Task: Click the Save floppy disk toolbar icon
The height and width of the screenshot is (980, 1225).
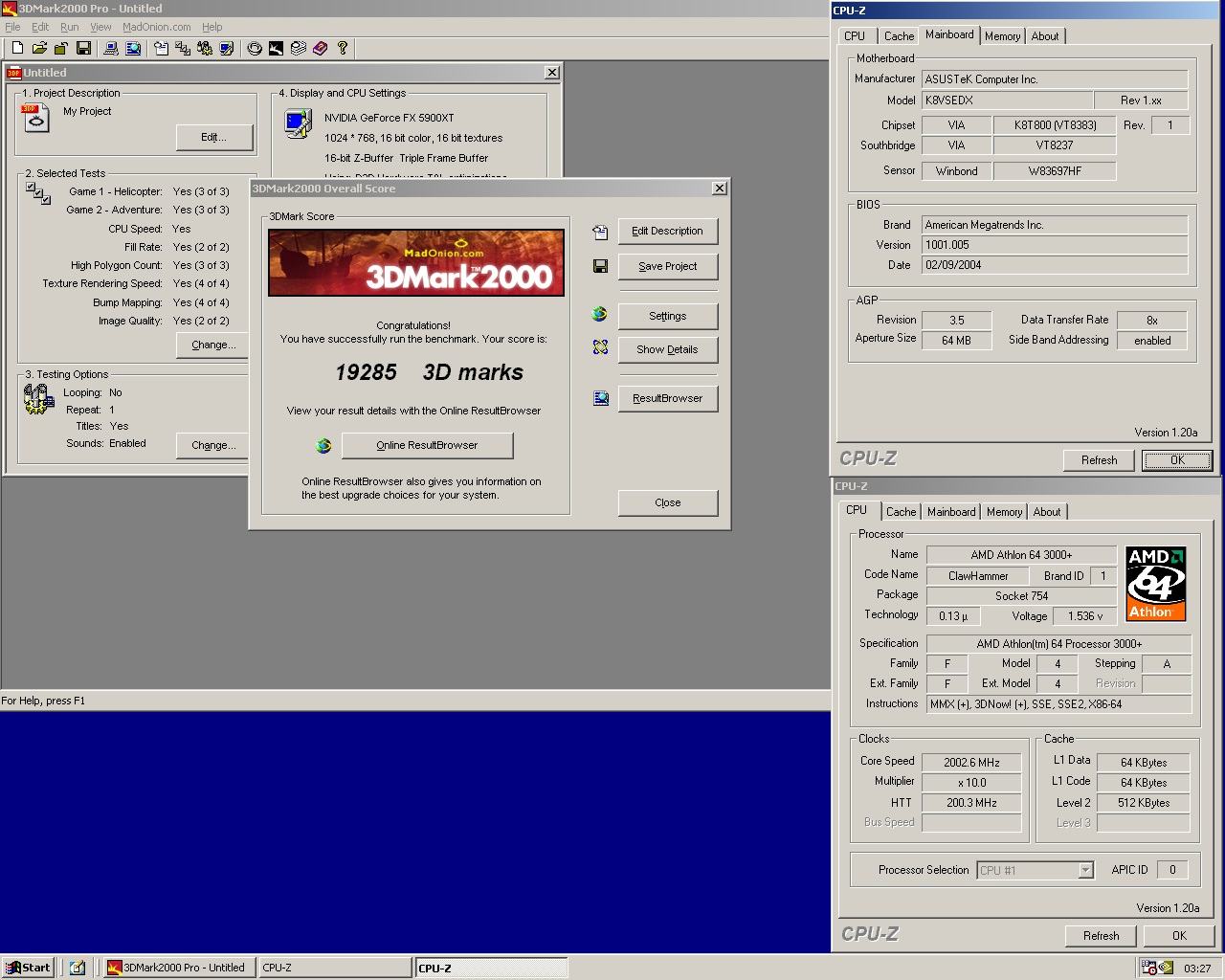Action: [83, 48]
